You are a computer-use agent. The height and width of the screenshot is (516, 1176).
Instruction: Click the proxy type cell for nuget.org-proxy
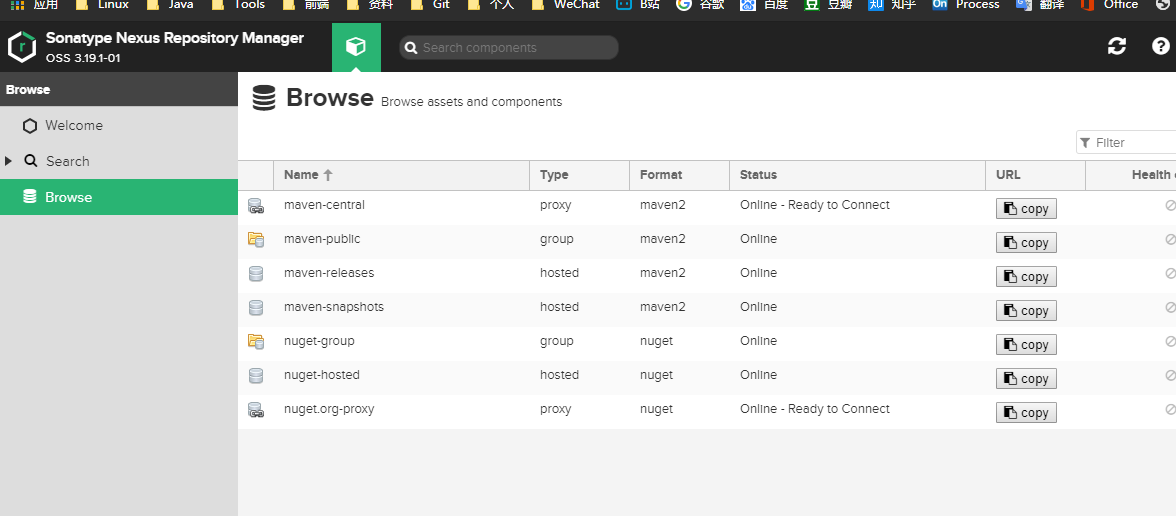coord(556,409)
